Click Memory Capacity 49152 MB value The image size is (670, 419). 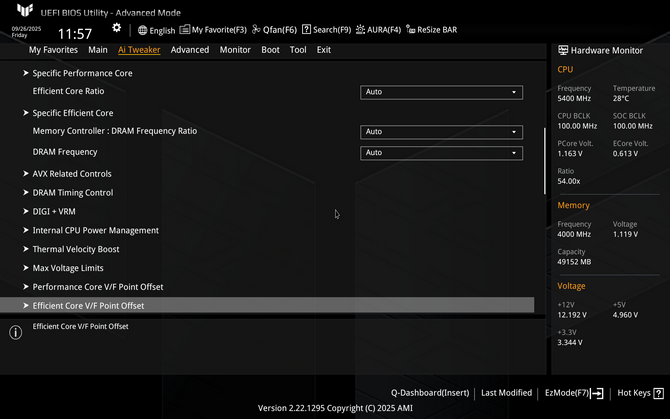574,262
